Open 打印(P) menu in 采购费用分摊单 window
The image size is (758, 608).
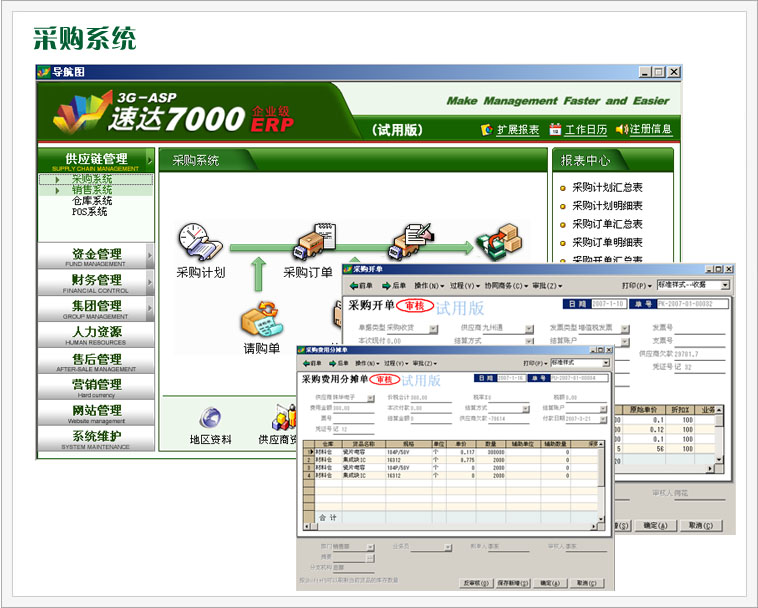536,363
